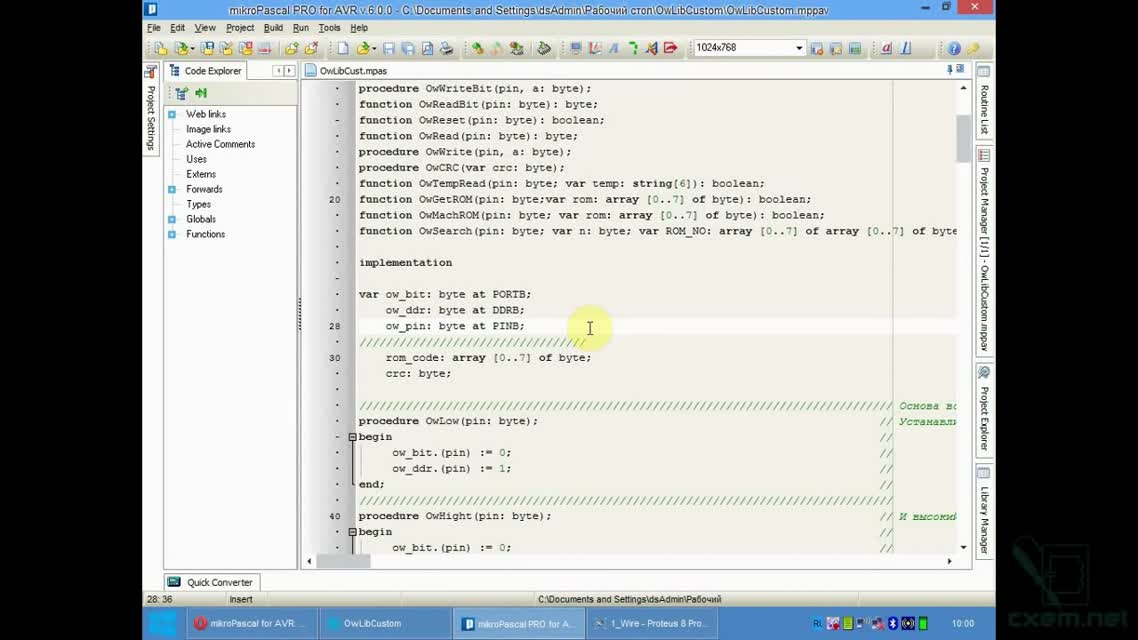
Task: Click the italic 'a' font options icon
Action: 886,49
